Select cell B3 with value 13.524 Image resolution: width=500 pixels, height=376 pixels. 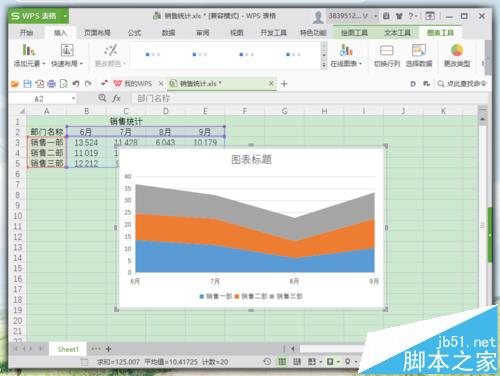[x=86, y=143]
